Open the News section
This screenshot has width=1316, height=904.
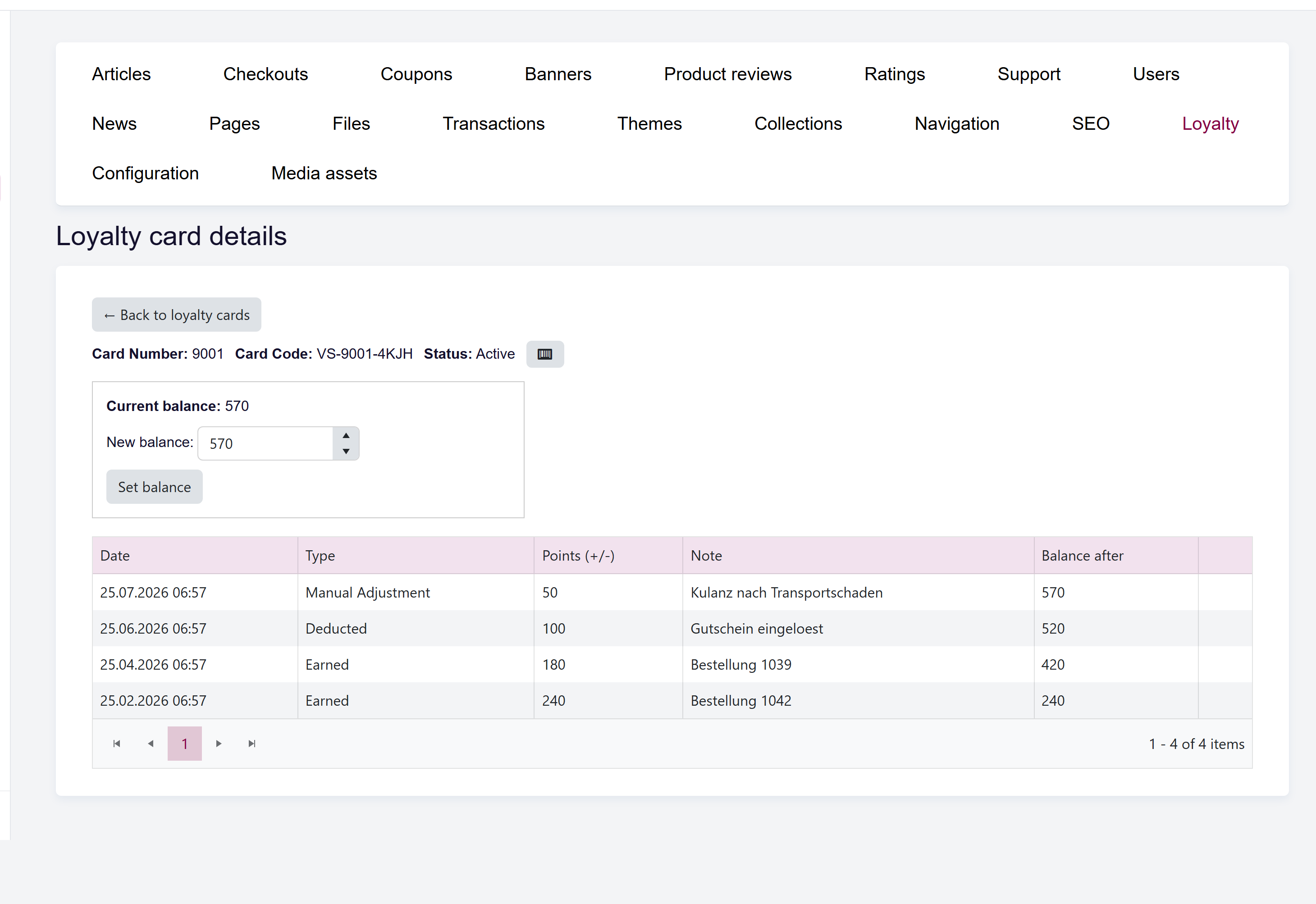point(114,123)
